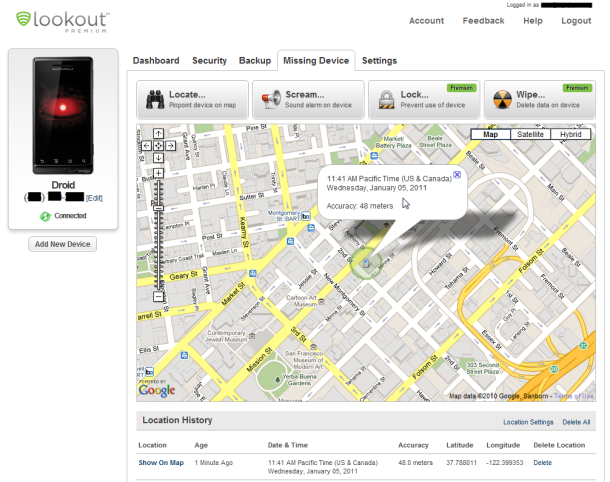Image resolution: width=610 pixels, height=482 pixels.
Task: Click Yerba Buena Gardens tree icon
Action: point(277,379)
